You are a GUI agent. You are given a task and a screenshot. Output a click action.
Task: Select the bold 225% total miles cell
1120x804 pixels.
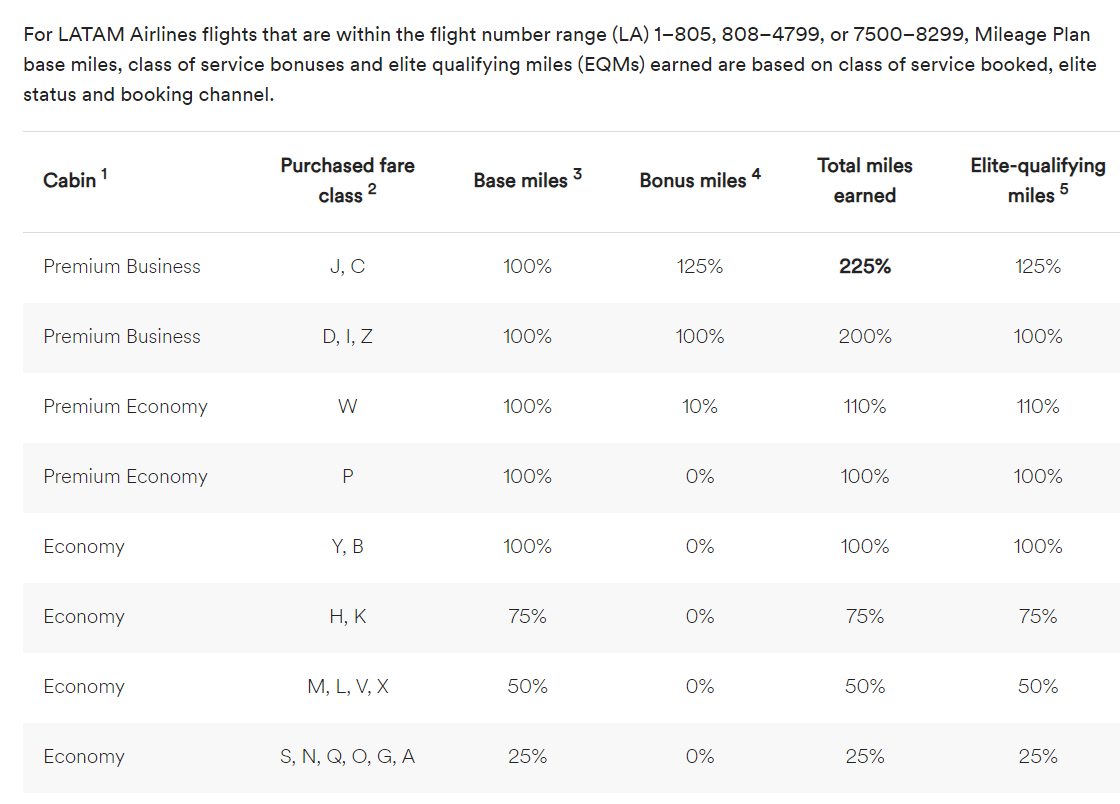tap(865, 267)
